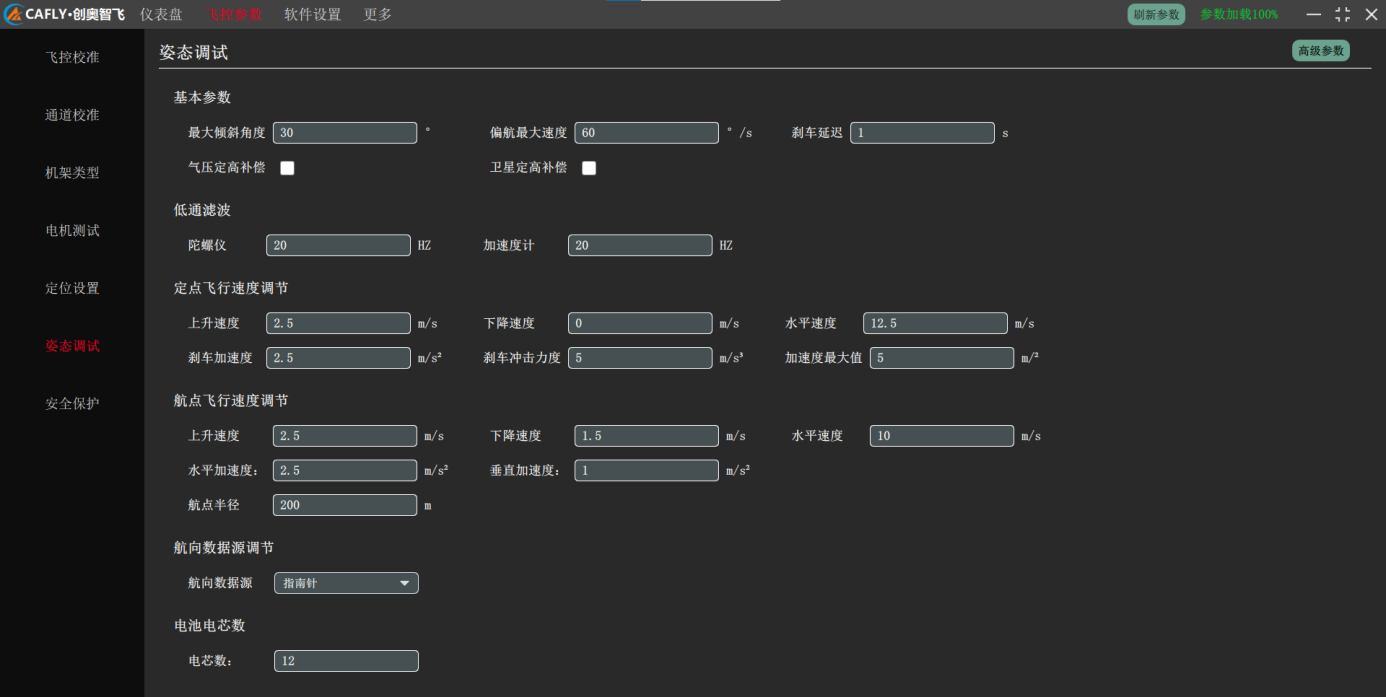This screenshot has width=1386, height=697.
Task: Click the 姿态调试 page title
Action: [194, 53]
